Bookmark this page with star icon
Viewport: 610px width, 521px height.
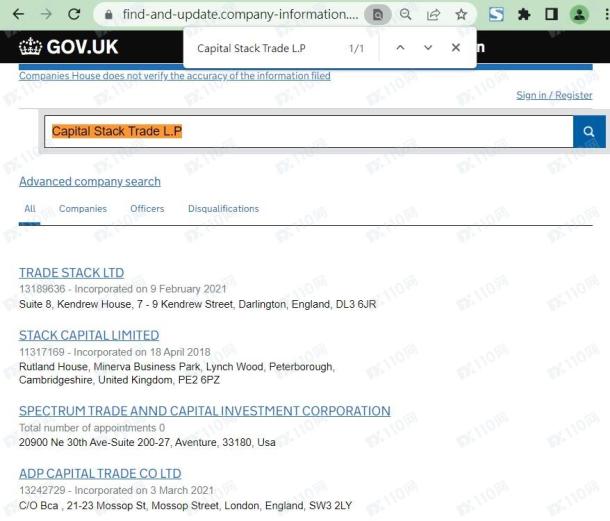pyautogui.click(x=461, y=14)
